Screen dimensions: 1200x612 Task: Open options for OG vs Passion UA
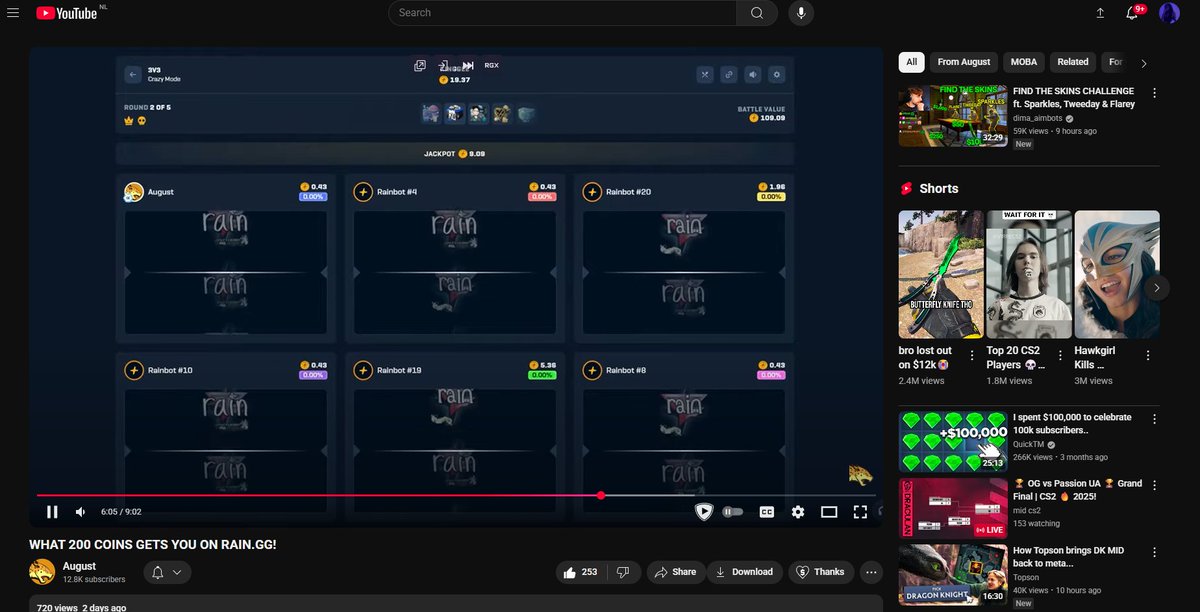click(x=1154, y=485)
